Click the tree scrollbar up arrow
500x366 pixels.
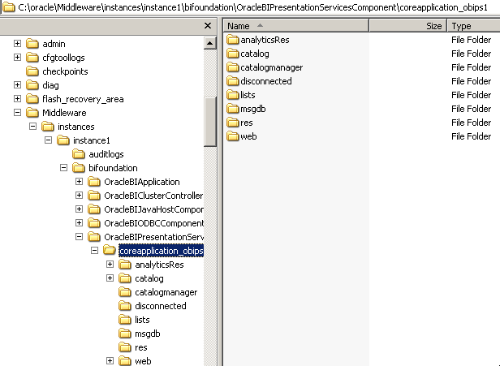click(210, 43)
